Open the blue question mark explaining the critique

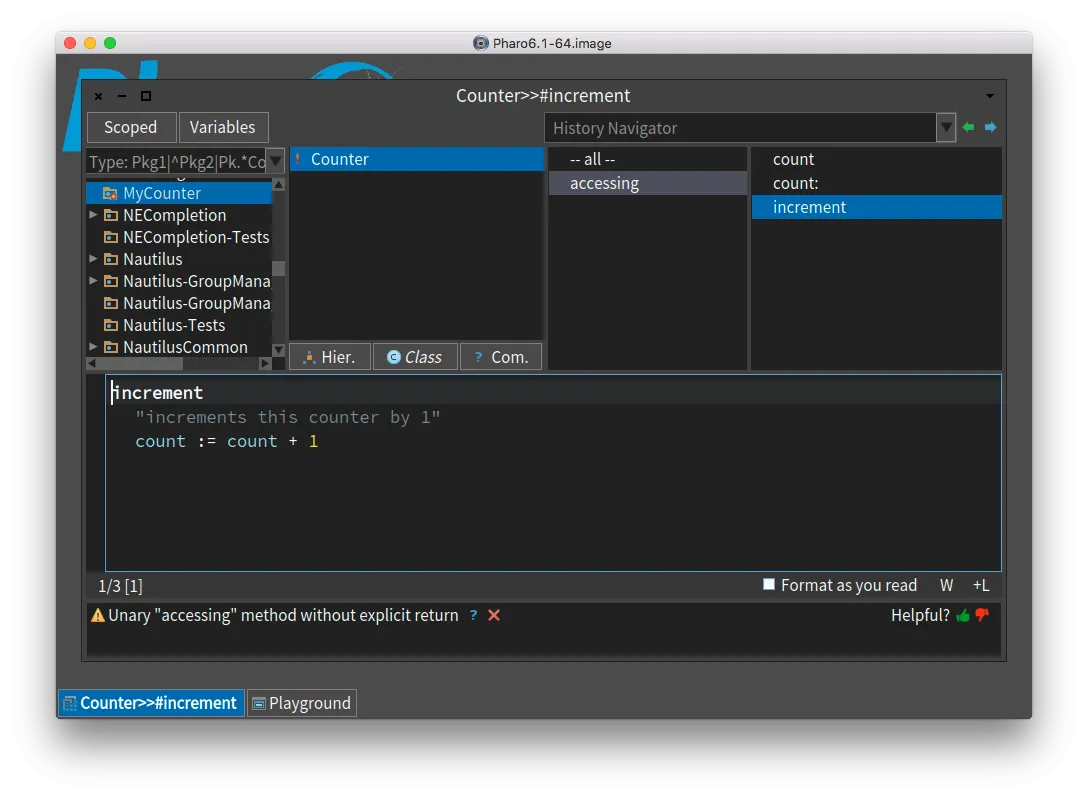tap(473, 615)
